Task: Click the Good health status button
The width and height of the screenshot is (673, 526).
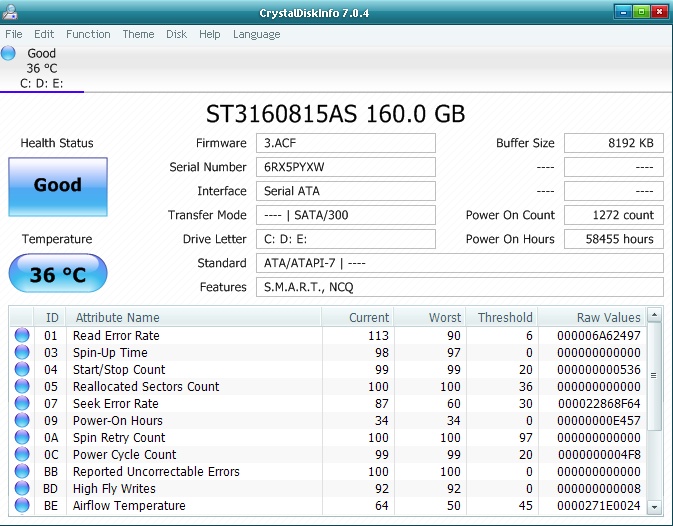Action: click(x=58, y=187)
